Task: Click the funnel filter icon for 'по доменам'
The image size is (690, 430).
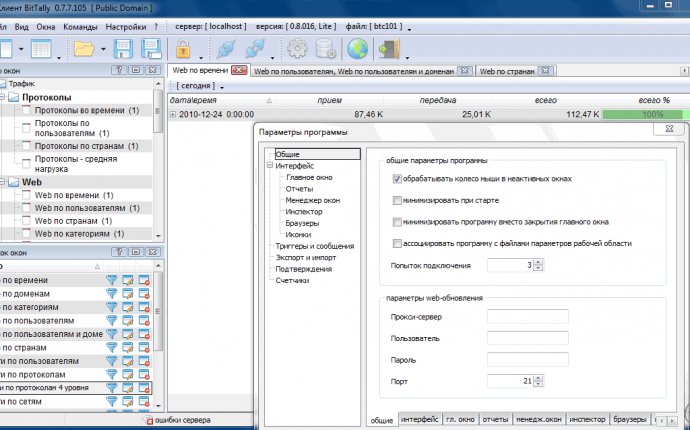Action: click(112, 294)
